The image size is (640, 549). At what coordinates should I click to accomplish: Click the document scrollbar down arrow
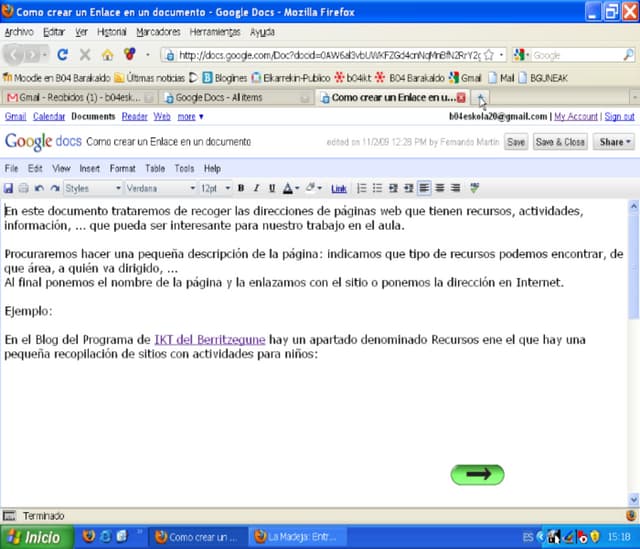coord(633,499)
